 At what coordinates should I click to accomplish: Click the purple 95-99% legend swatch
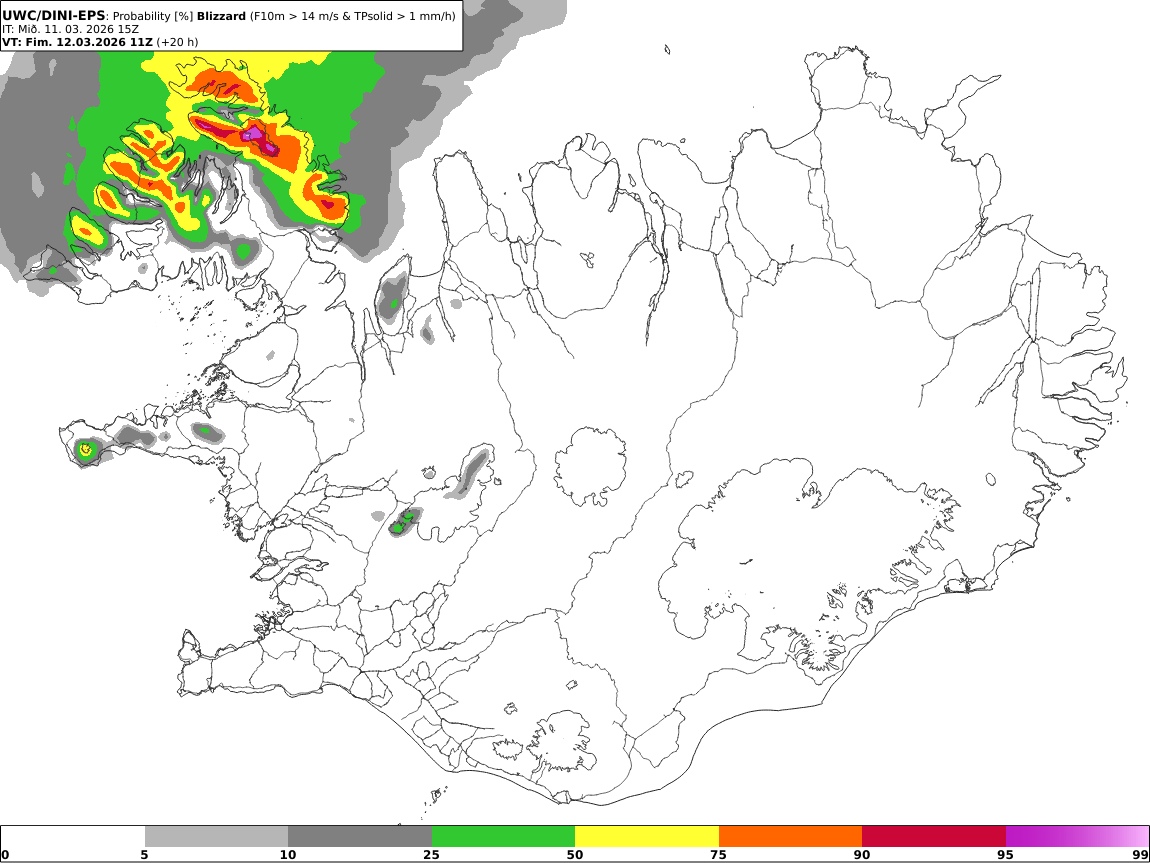[1077, 837]
